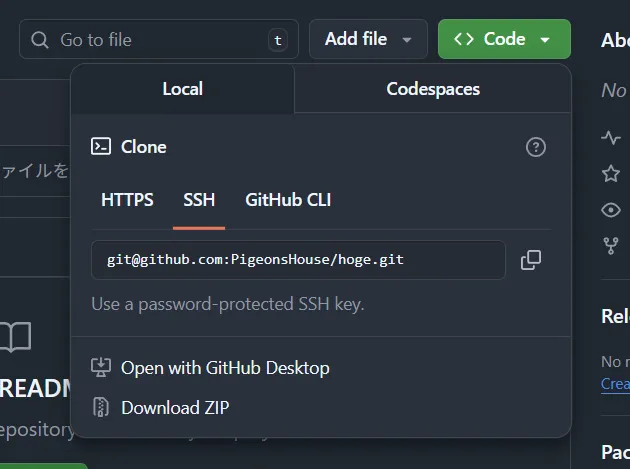
Task: Switch to the Local tab
Action: (x=183, y=89)
